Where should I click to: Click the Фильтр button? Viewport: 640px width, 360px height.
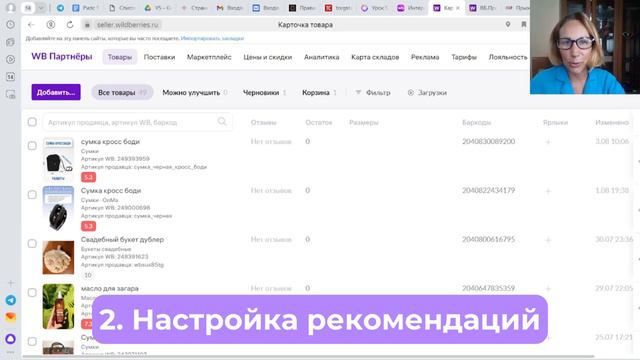pos(373,93)
